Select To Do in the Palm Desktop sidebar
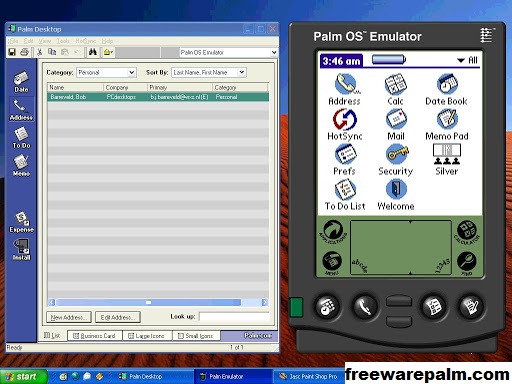Screen dimensions: 512x384 tap(21, 138)
